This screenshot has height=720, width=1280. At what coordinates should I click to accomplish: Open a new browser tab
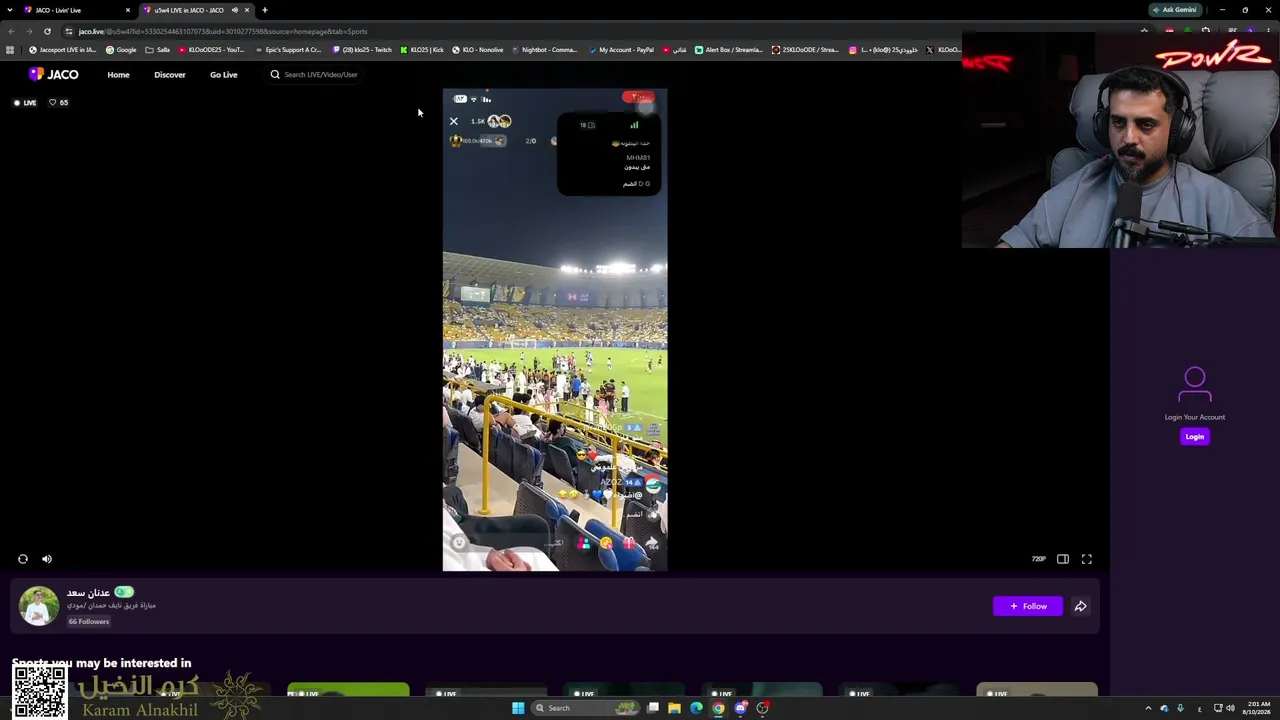point(265,10)
